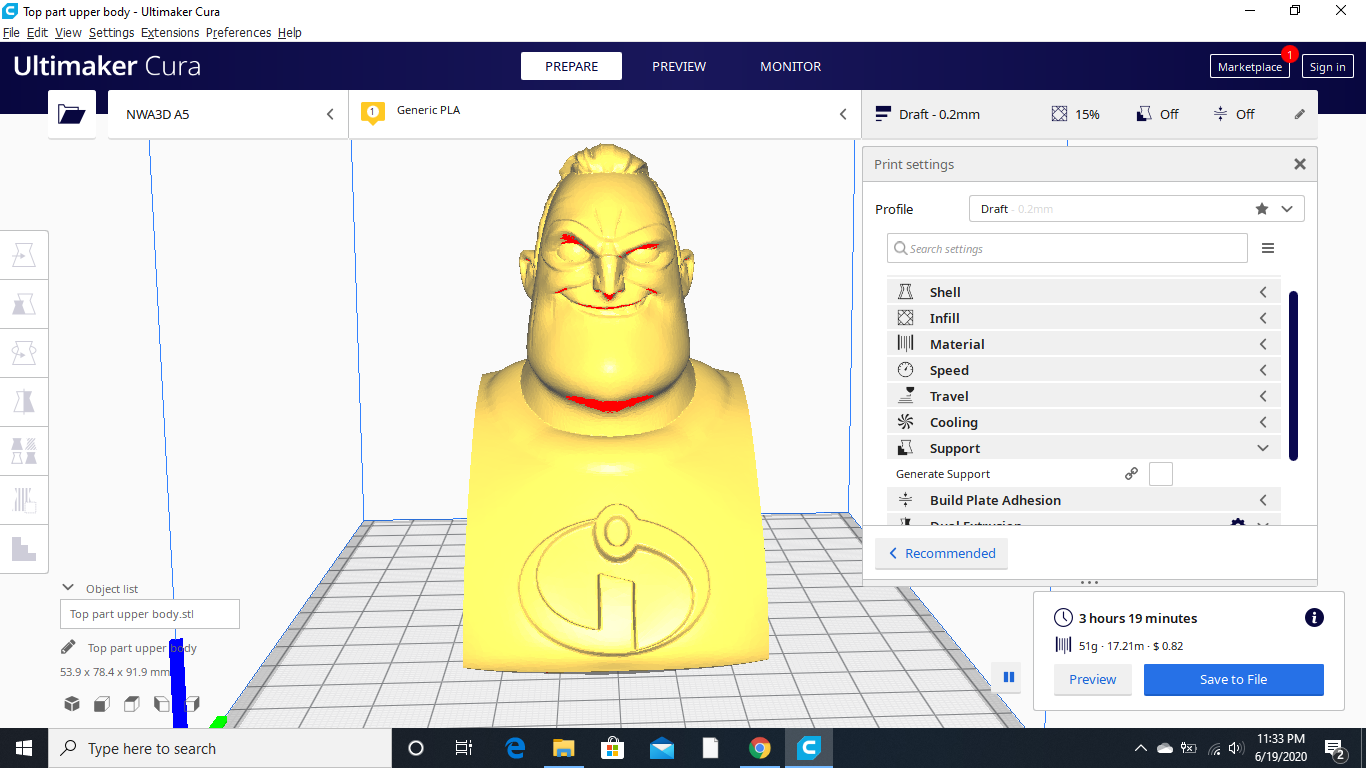Viewport: 1366px width, 768px height.
Task: Open Google Chrome from the taskbar
Action: [760, 747]
